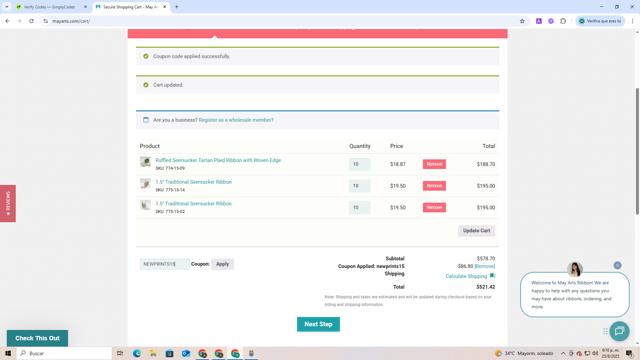The image size is (640, 360).
Task: Open the Extensions puzzle-piece icon
Action: point(563,21)
